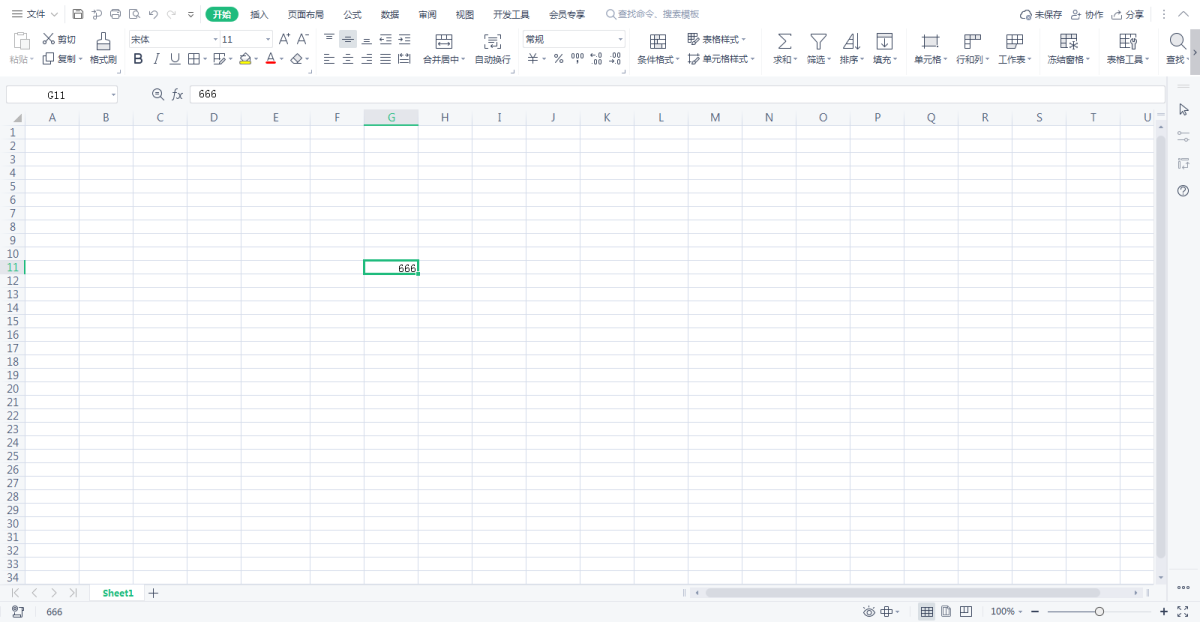Align cell text left
1200x622 pixels.
tap(329, 59)
